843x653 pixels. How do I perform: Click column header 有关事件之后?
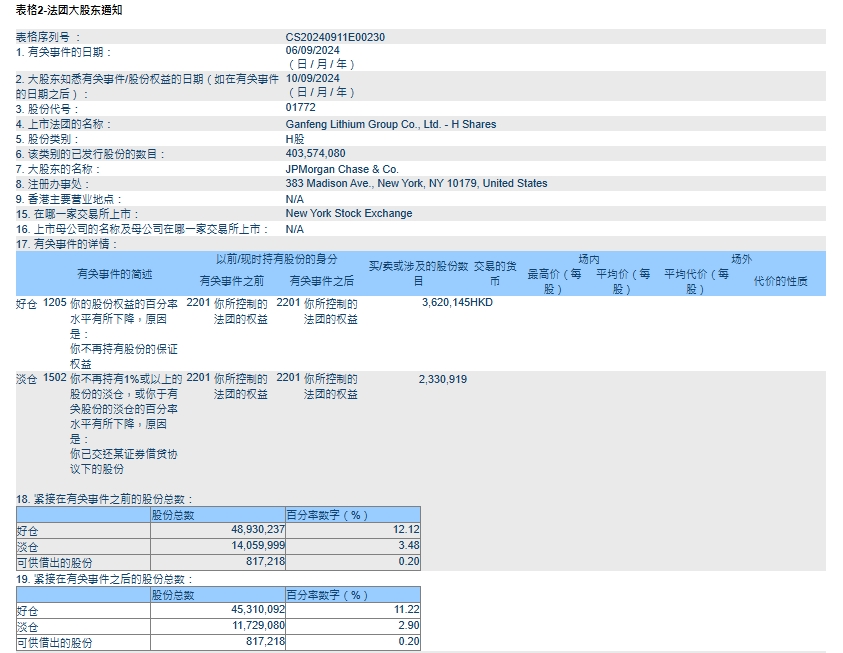coord(322,281)
